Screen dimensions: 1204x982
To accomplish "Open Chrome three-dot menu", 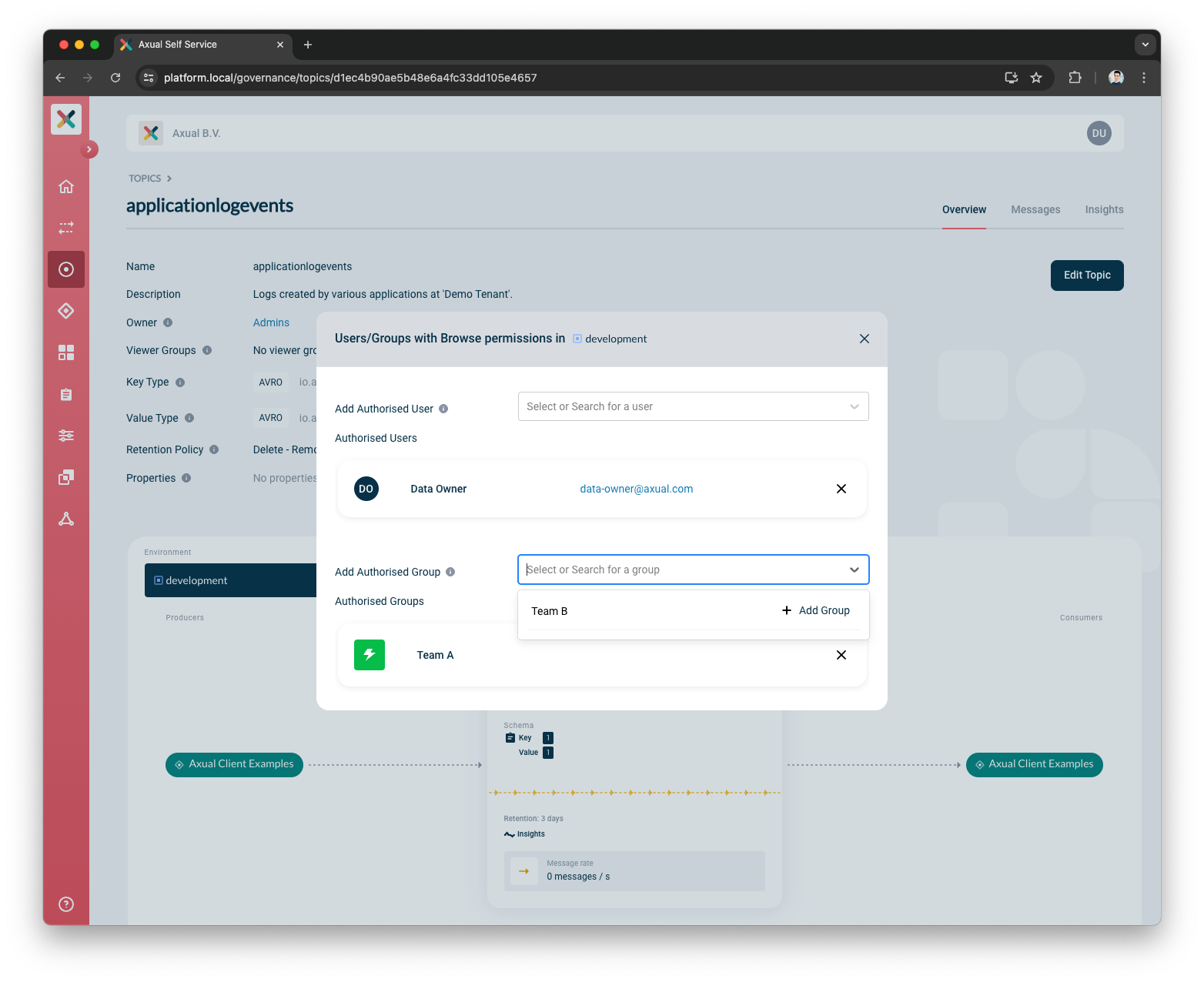I will 1144,78.
